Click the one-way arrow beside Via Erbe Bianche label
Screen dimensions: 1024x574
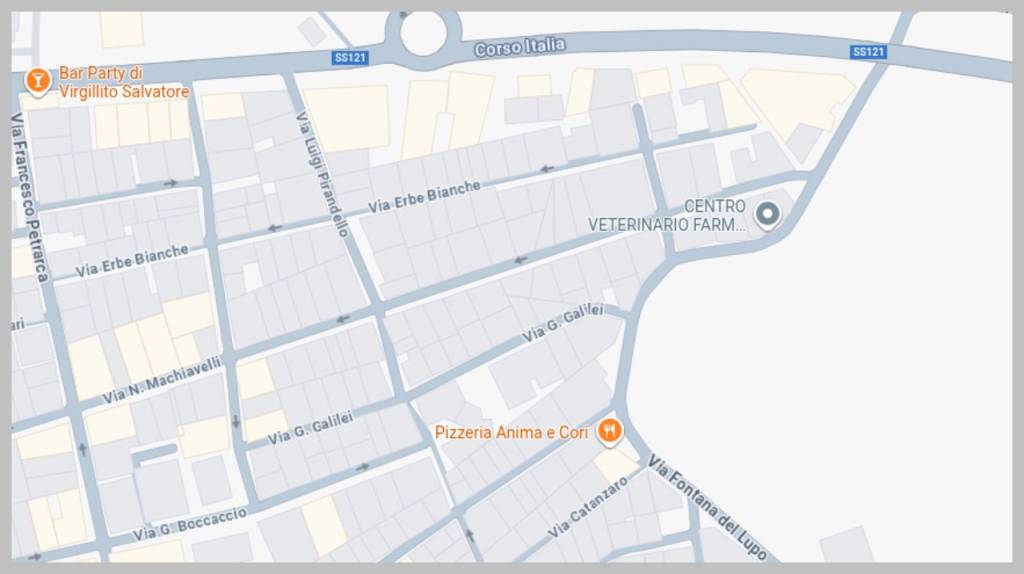pos(547,169)
